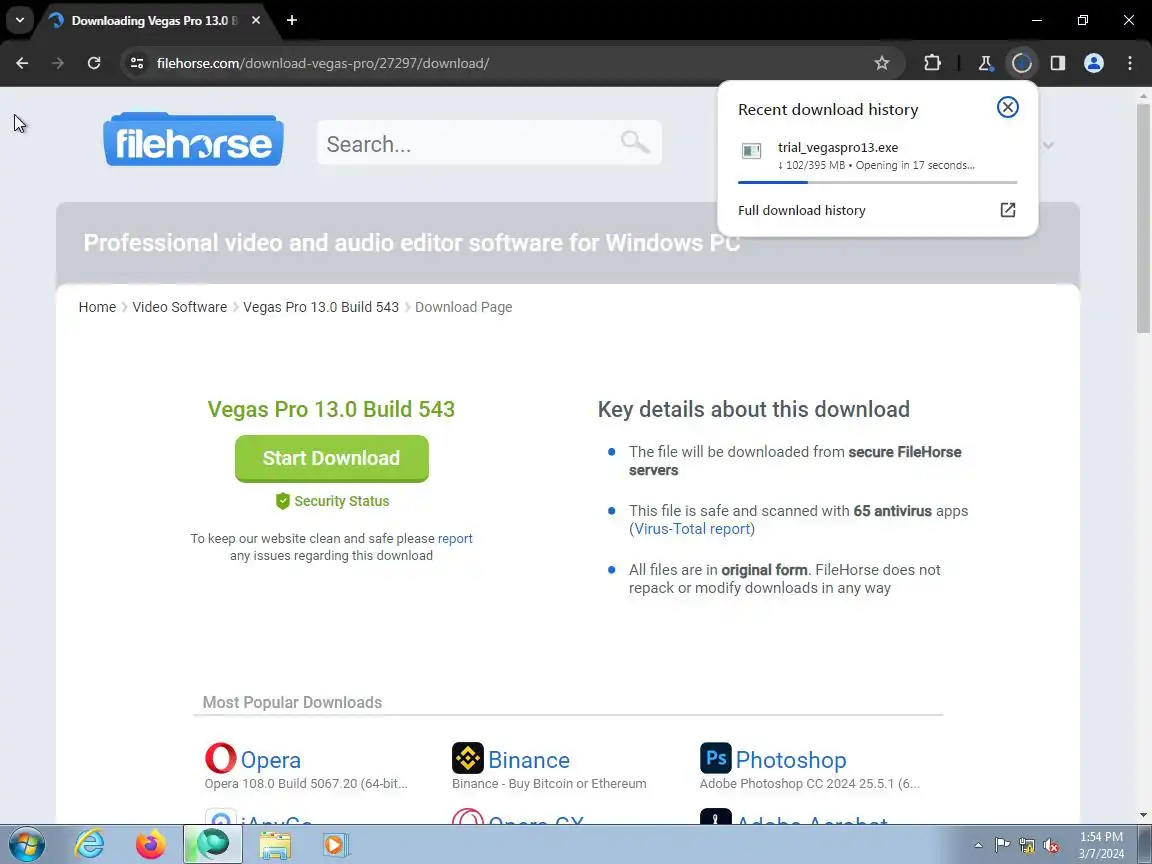Click the network tray icon
Viewport: 1152px width, 864px height.
click(x=1027, y=846)
